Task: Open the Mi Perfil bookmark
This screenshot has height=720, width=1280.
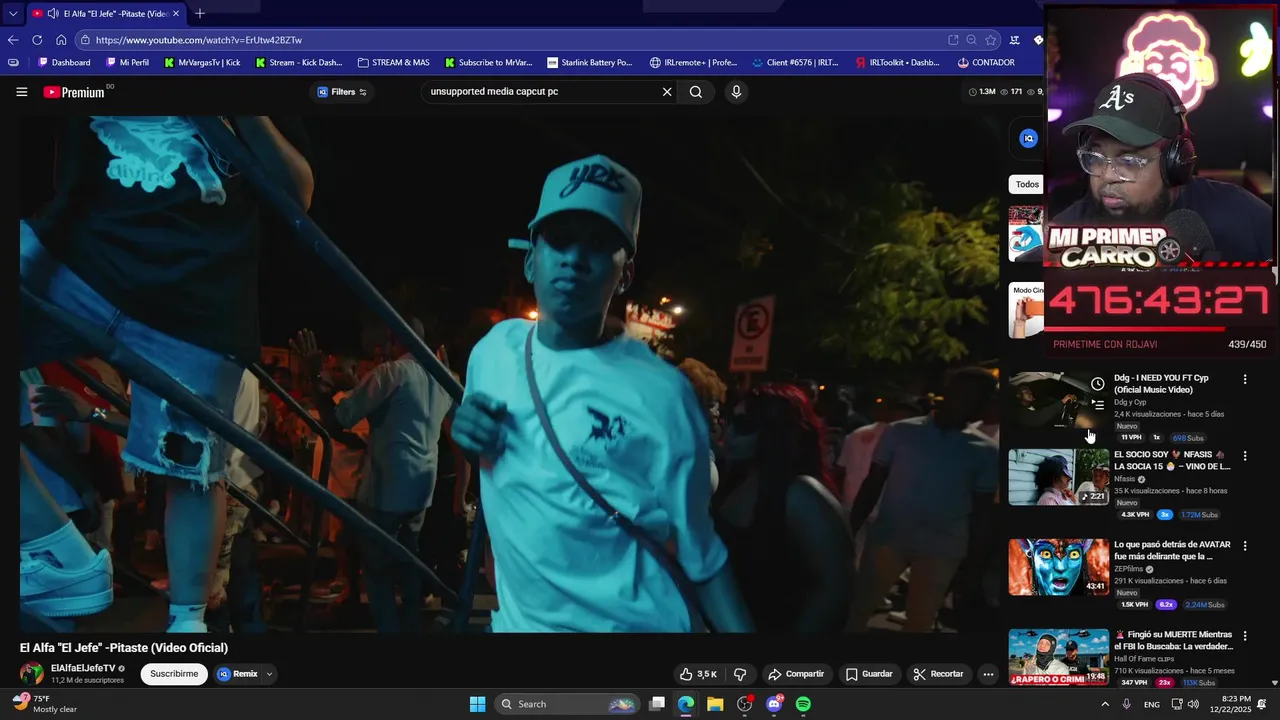Action: coord(127,62)
